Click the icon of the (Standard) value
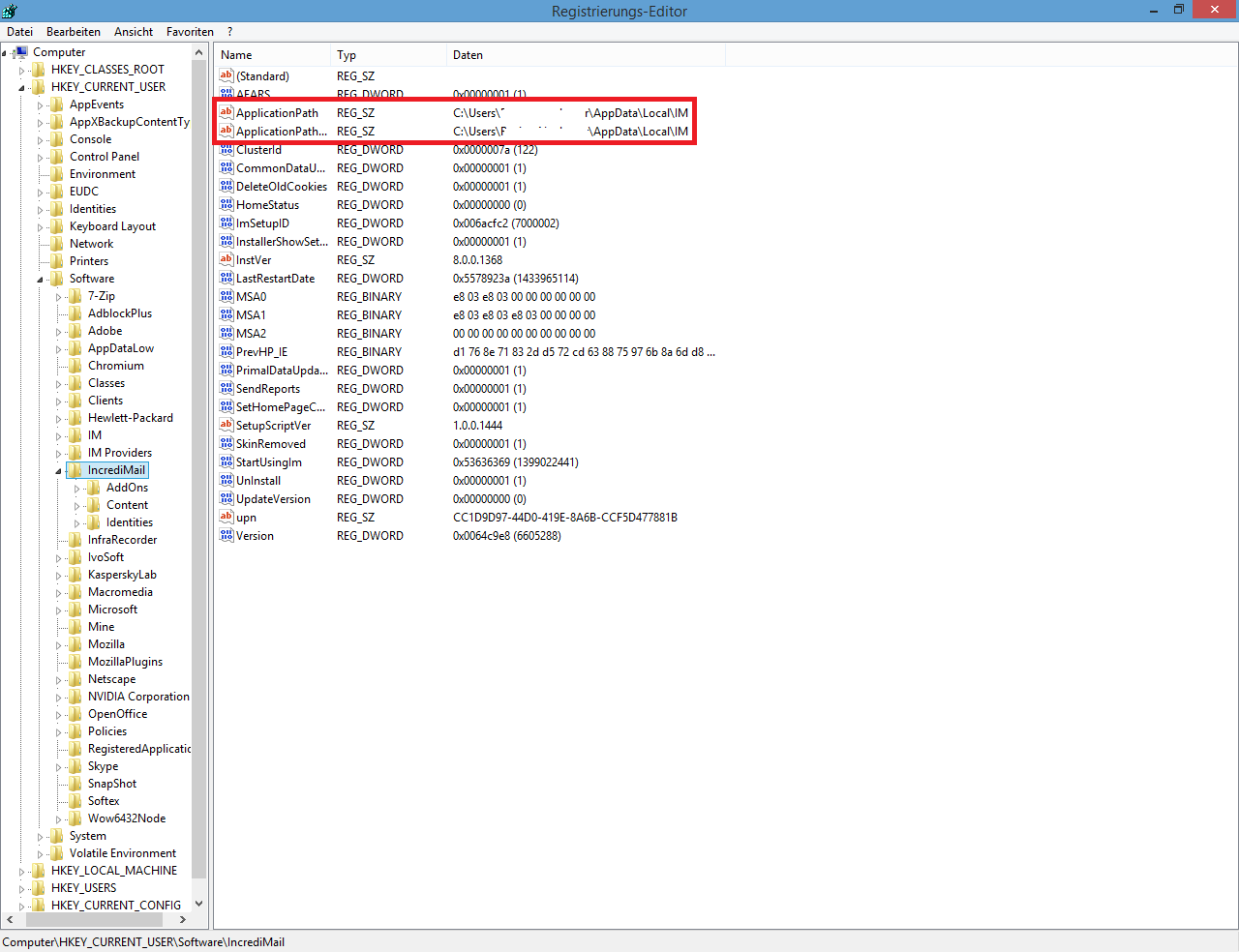 click(227, 76)
